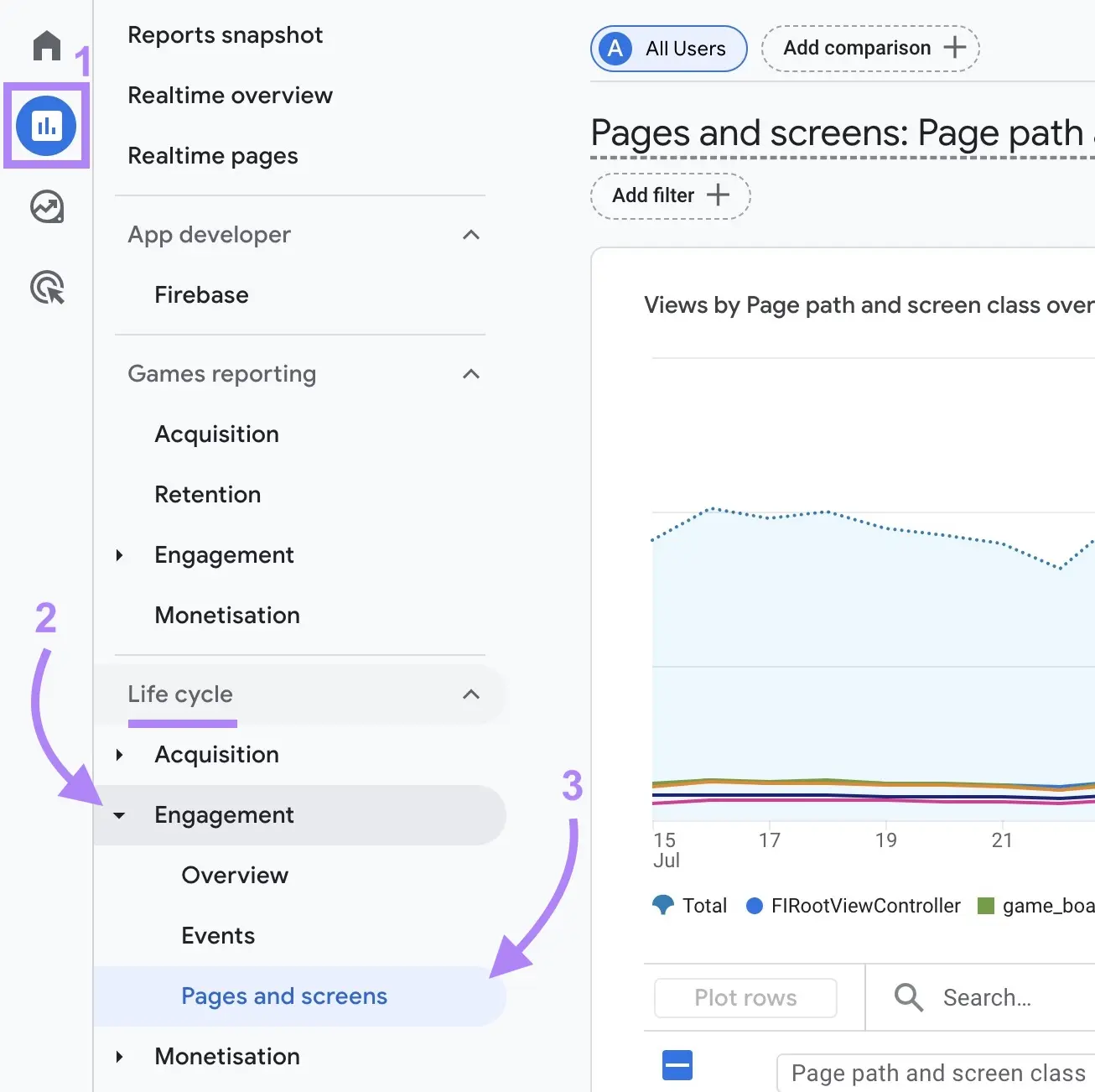Open the Explore section icon
Screen dimensions: 1095x1092
tap(46, 207)
